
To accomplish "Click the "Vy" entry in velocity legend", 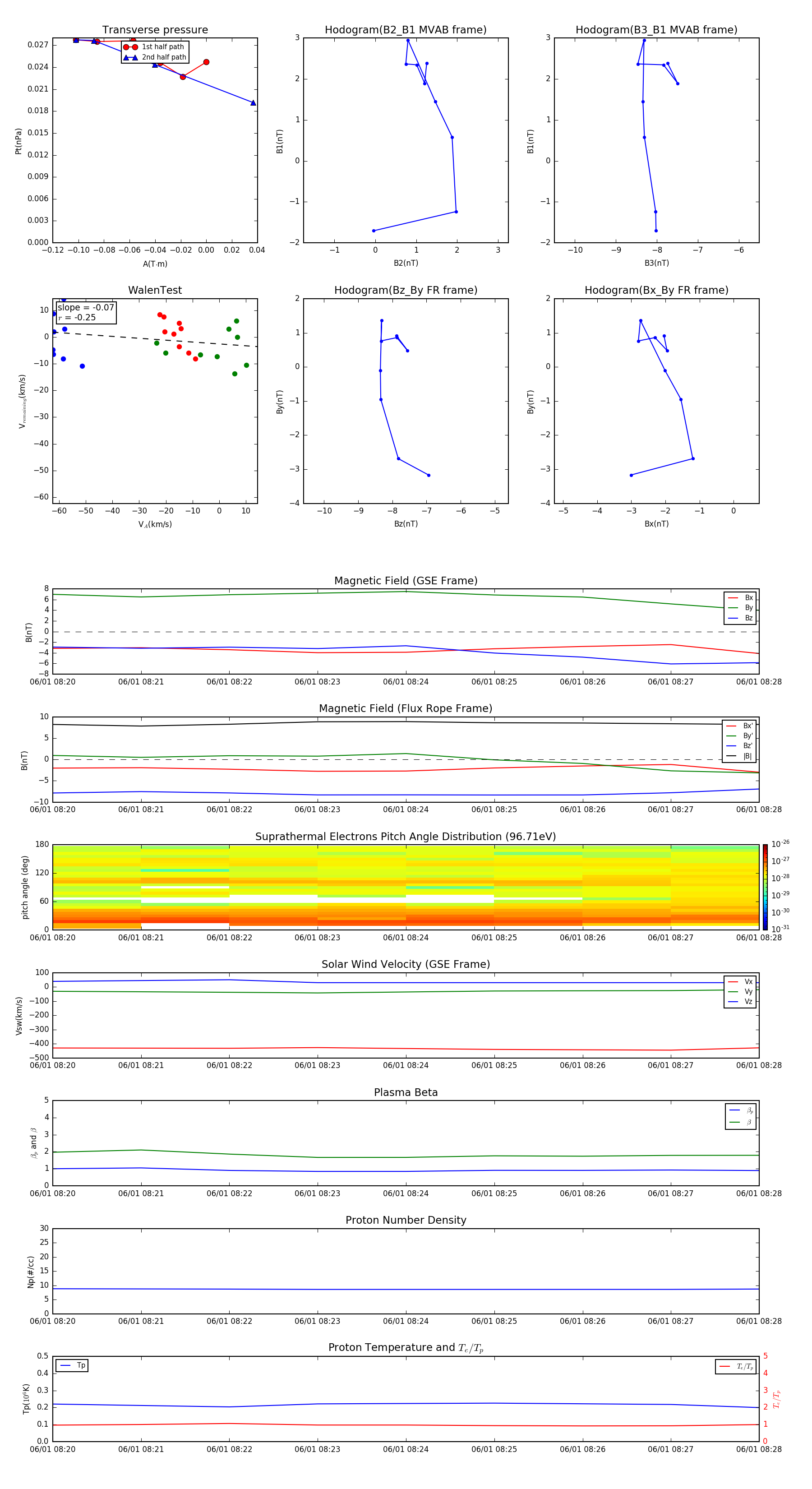I will pyautogui.click(x=740, y=992).
